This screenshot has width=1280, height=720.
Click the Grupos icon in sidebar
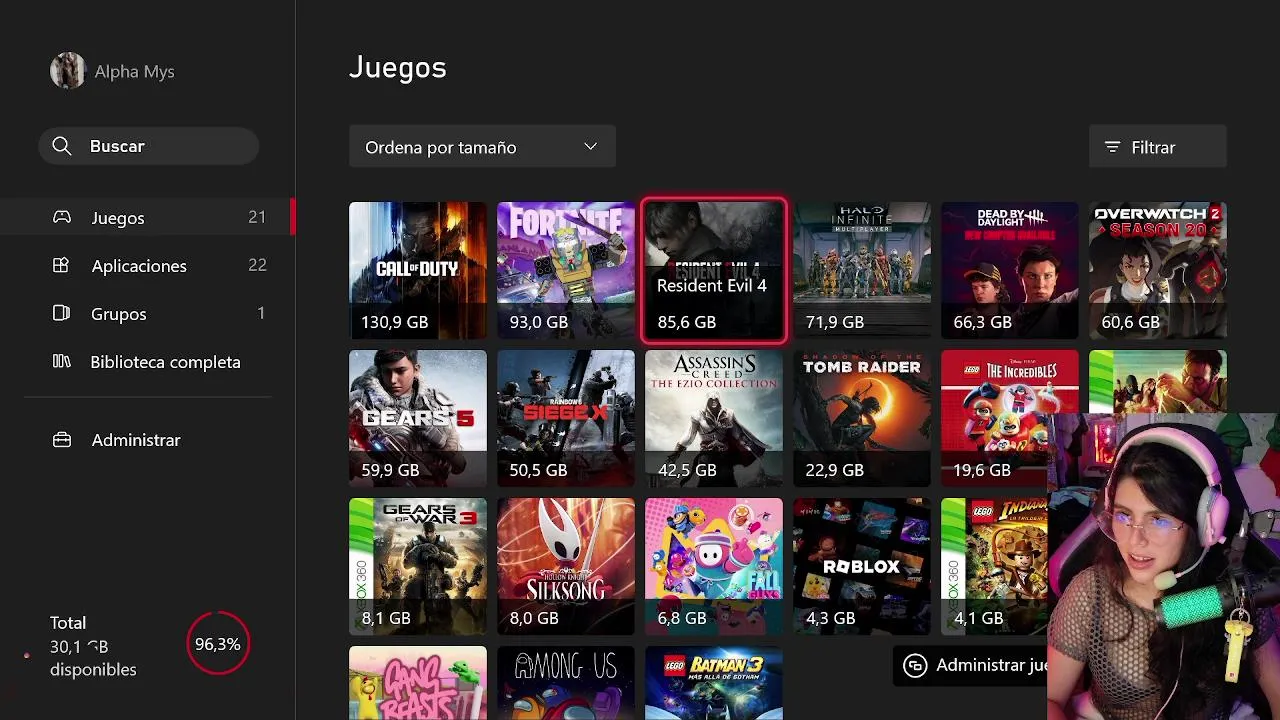point(61,313)
